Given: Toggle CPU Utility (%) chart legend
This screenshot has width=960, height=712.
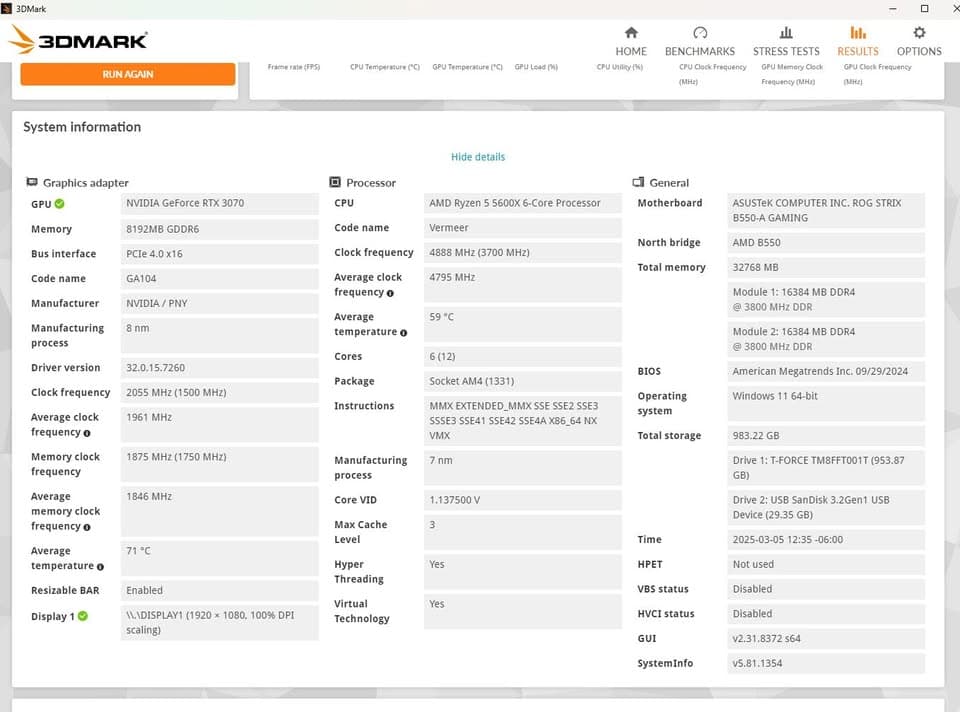Looking at the screenshot, I should tap(620, 67).
